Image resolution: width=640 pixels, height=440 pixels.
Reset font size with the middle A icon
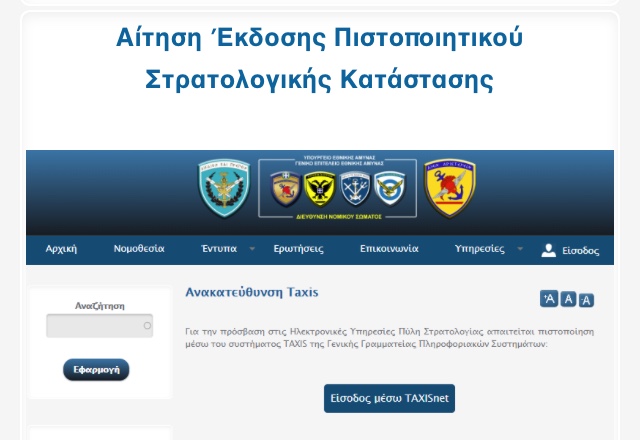(568, 299)
